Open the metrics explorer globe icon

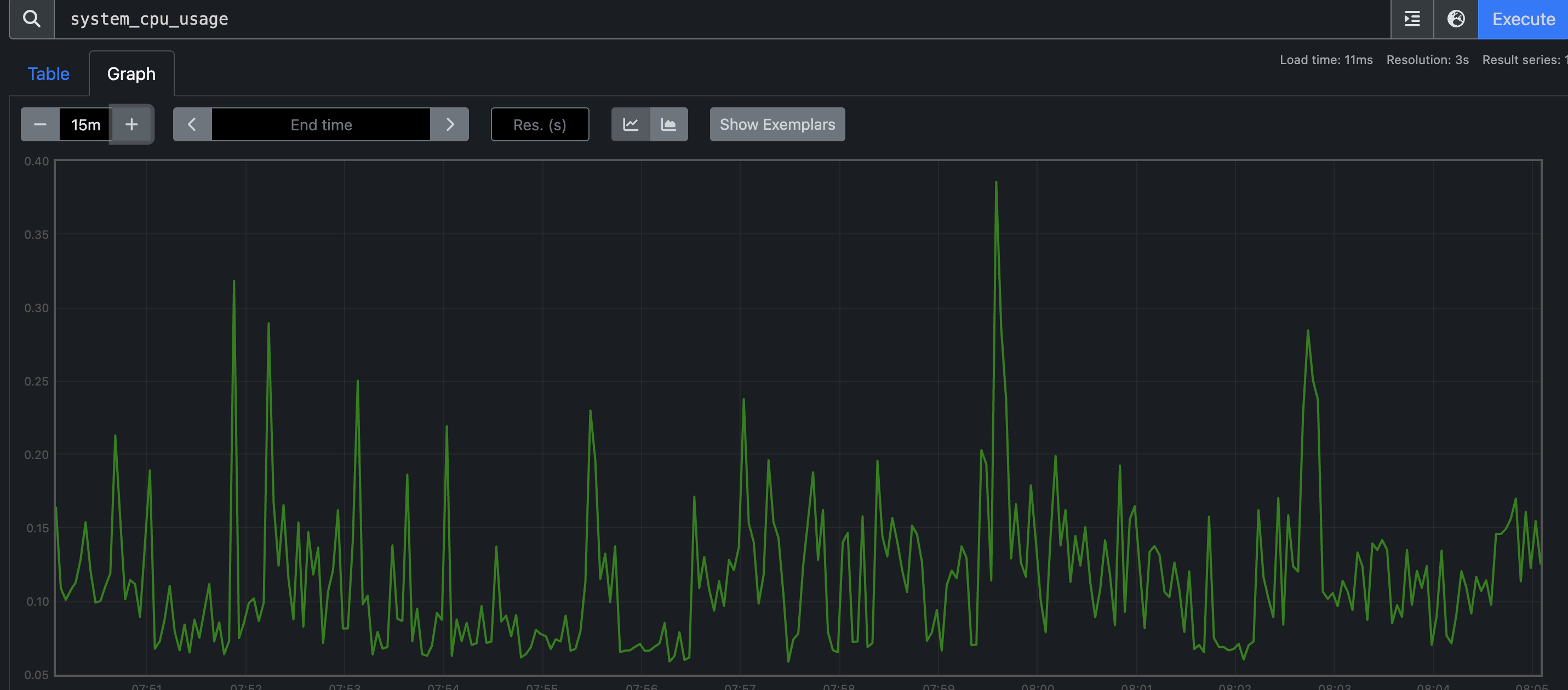[1455, 19]
